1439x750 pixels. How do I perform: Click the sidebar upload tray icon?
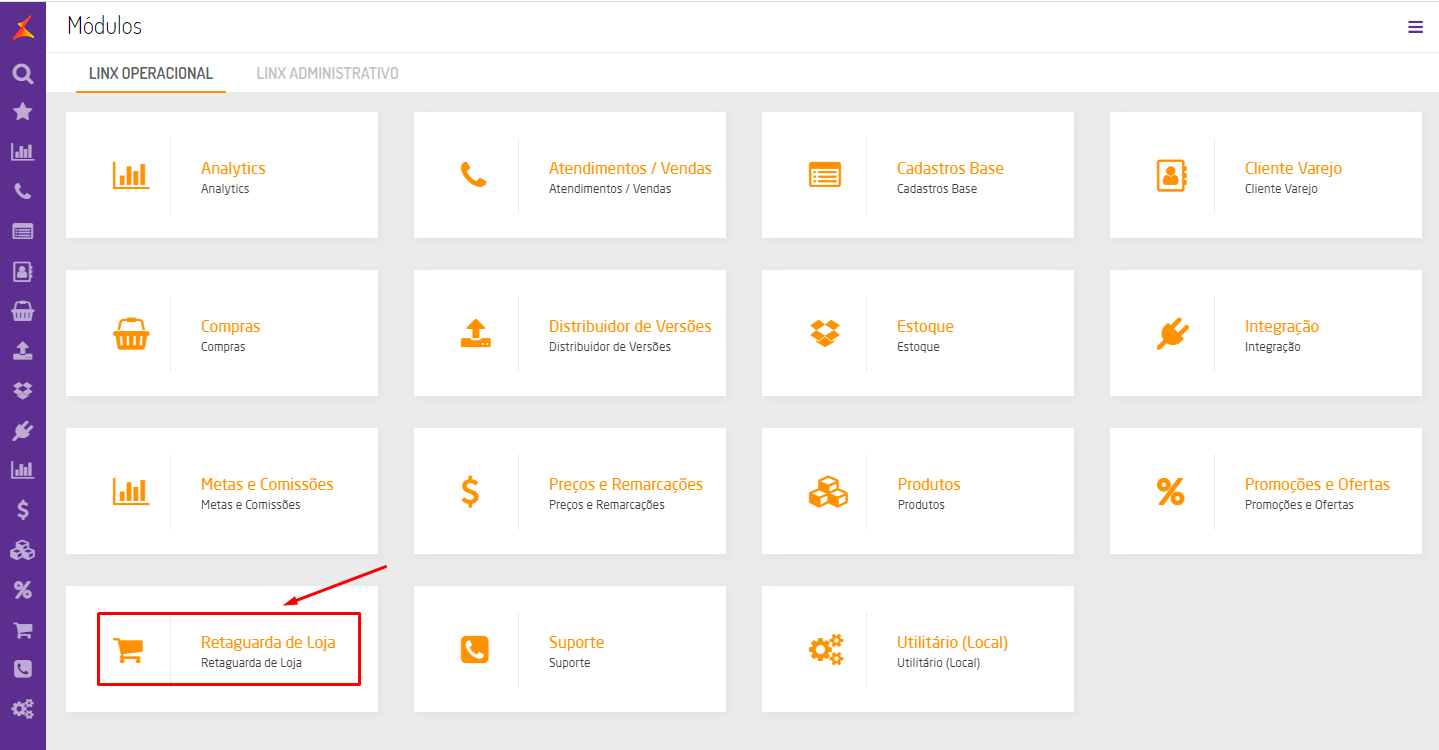22,351
